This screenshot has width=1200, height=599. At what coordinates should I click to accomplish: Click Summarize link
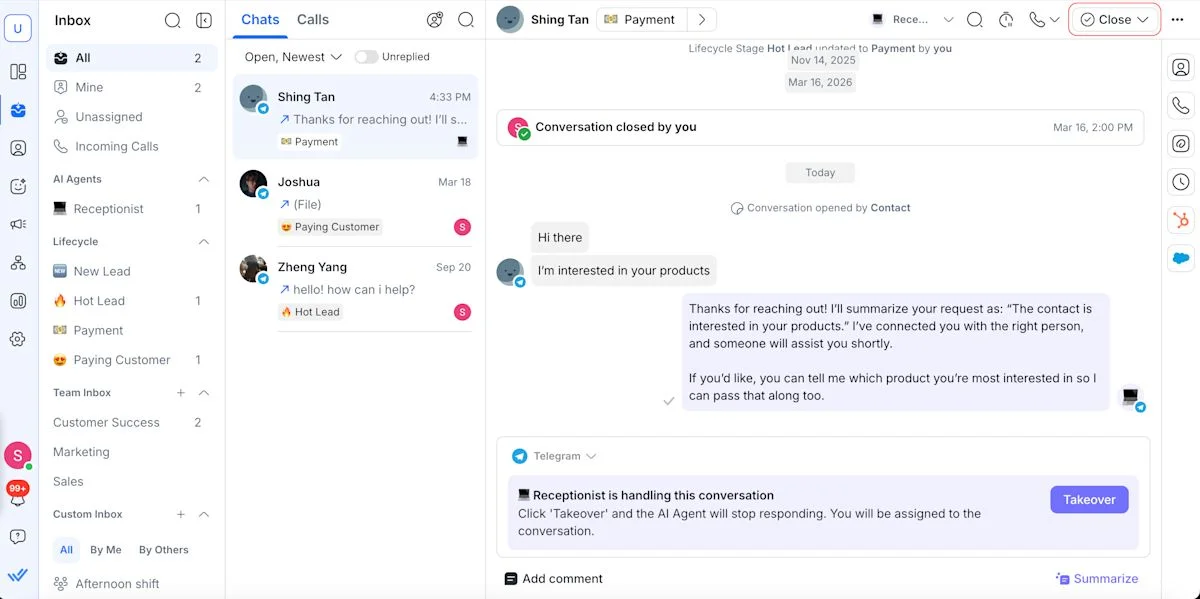[1097, 579]
